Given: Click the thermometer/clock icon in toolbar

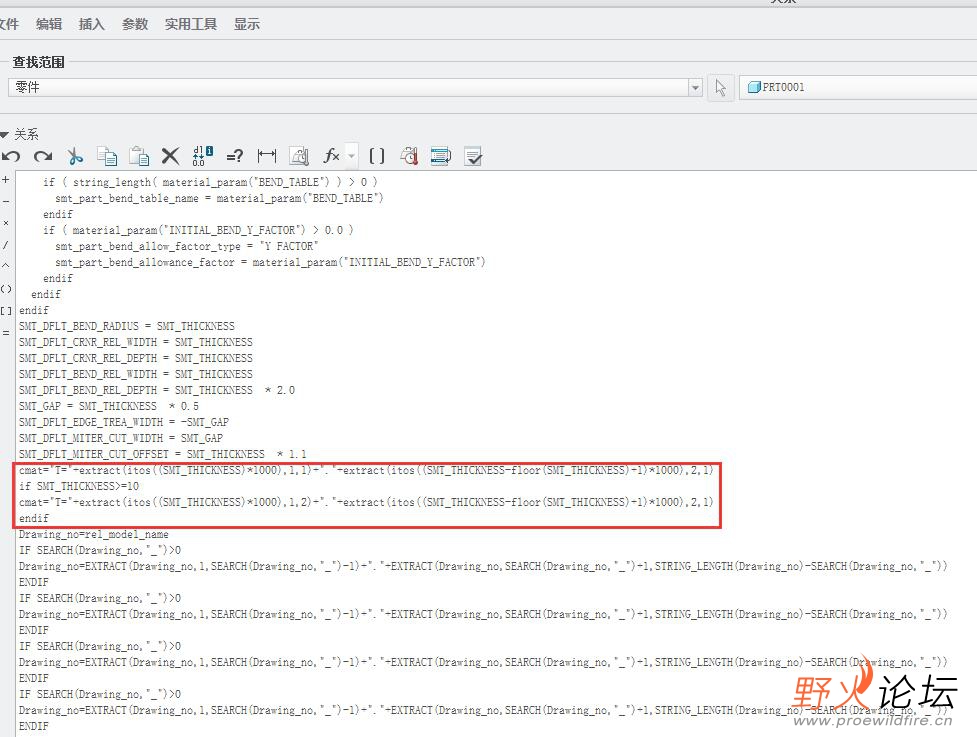Looking at the screenshot, I should (x=409, y=156).
